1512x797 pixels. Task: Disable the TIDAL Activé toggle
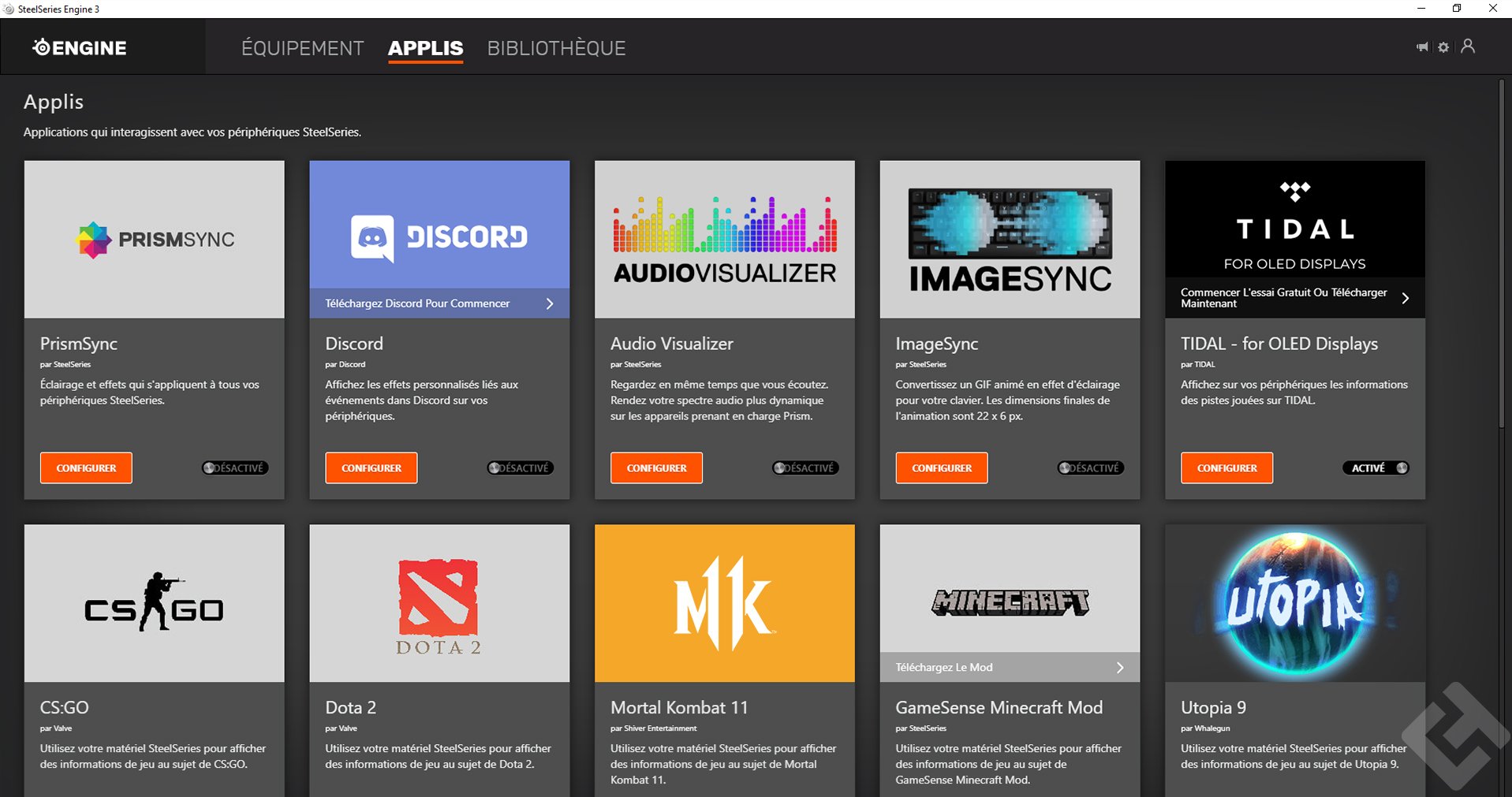1376,468
